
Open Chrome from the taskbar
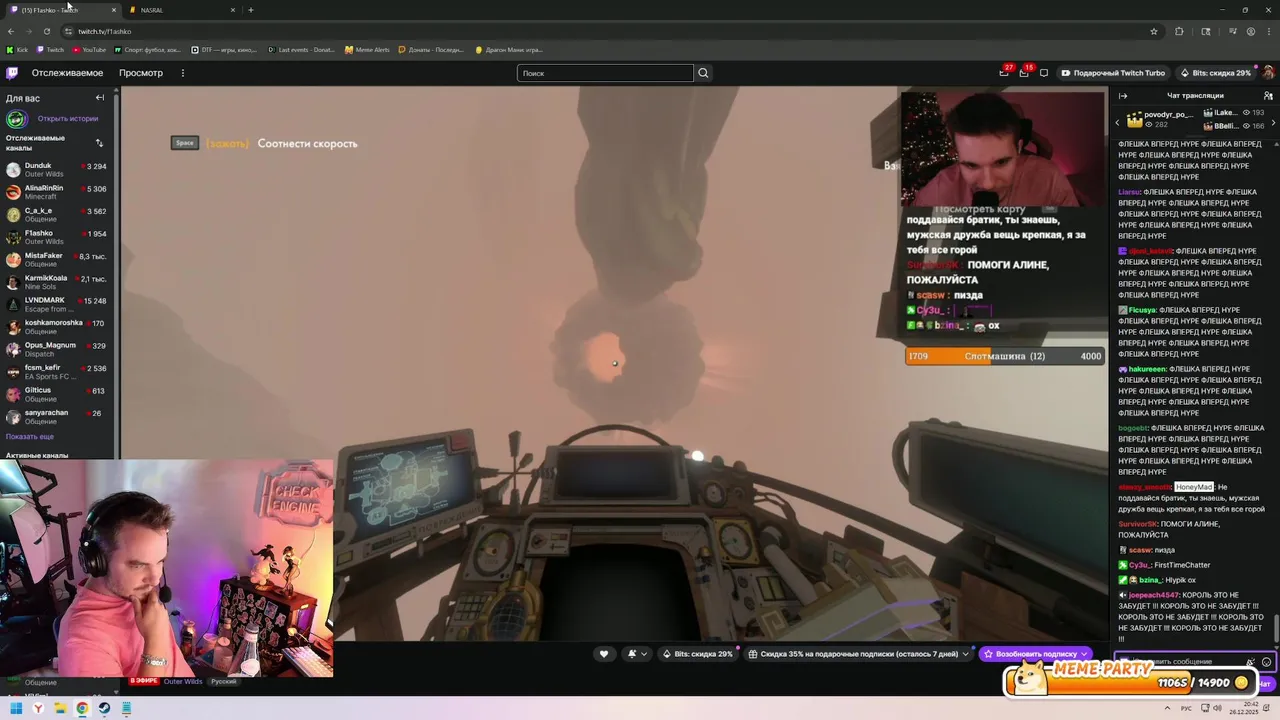coord(82,708)
